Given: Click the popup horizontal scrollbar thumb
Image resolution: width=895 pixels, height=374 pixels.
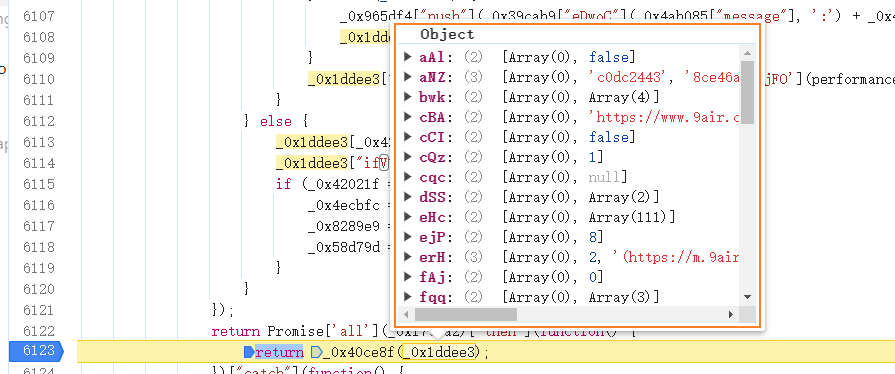Looking at the screenshot, I should (466, 314).
